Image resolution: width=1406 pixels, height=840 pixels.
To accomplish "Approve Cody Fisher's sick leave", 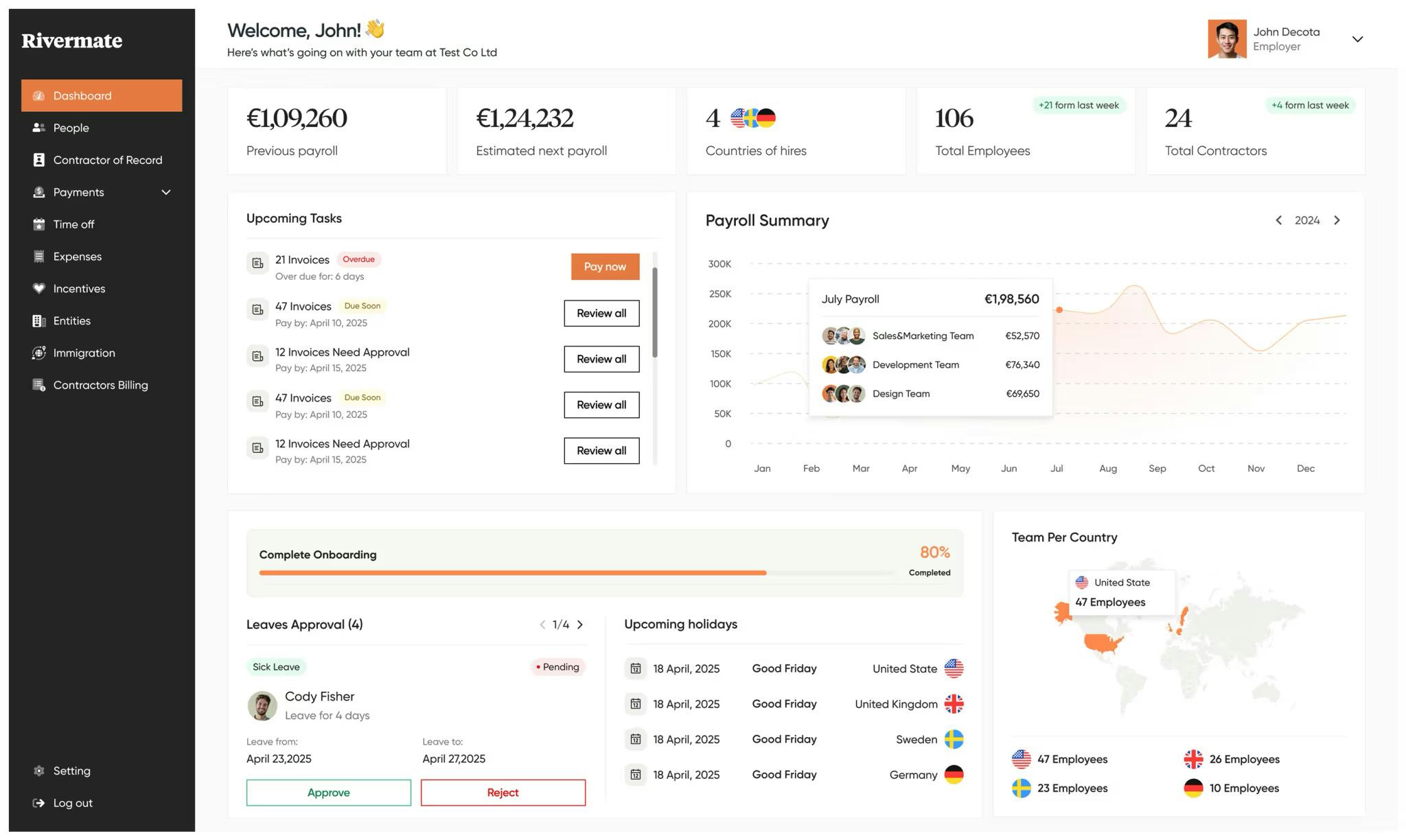I will click(x=328, y=792).
